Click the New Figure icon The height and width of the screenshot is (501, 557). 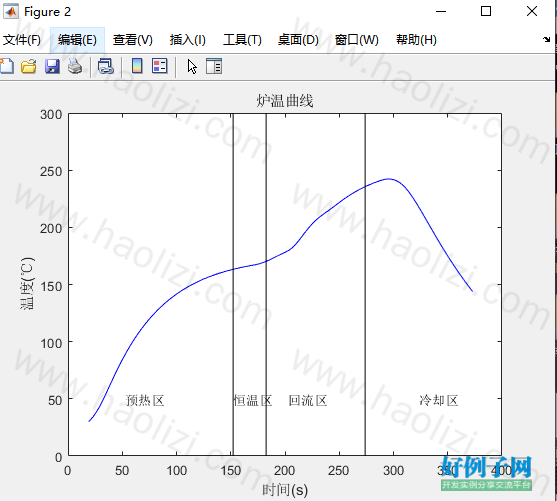tap(7, 66)
